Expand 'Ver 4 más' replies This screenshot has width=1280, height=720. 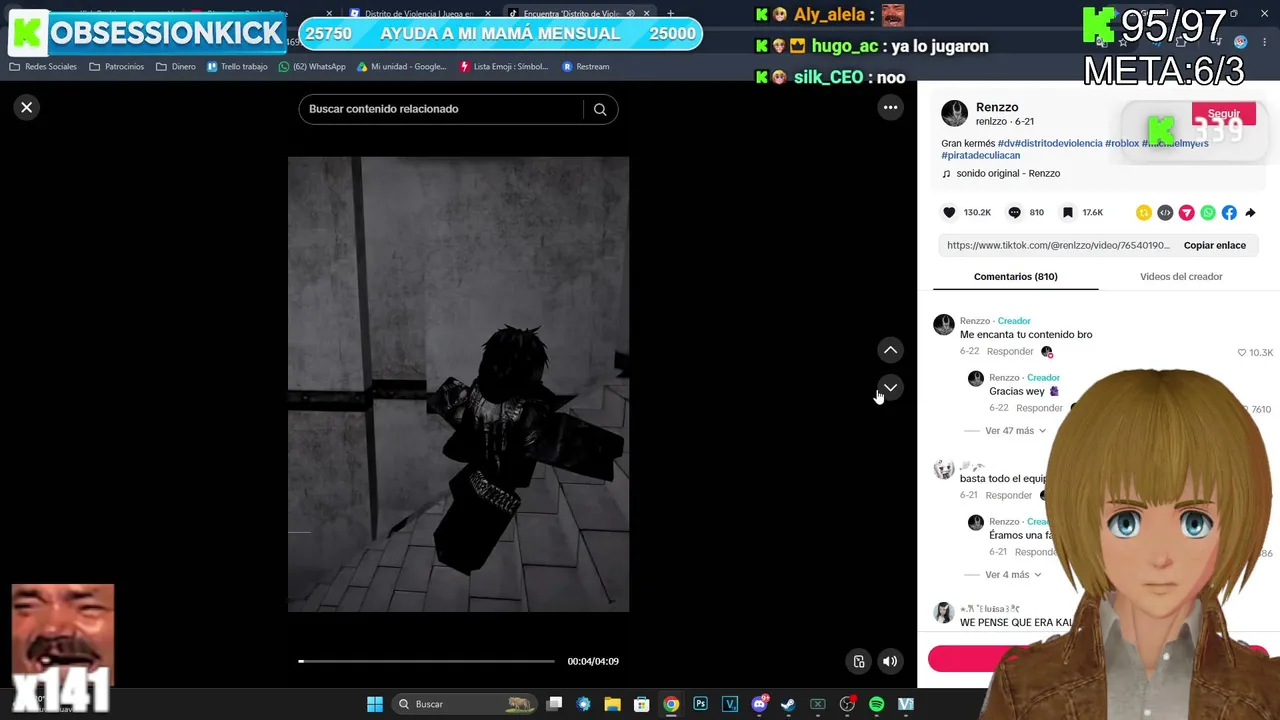click(x=1013, y=575)
